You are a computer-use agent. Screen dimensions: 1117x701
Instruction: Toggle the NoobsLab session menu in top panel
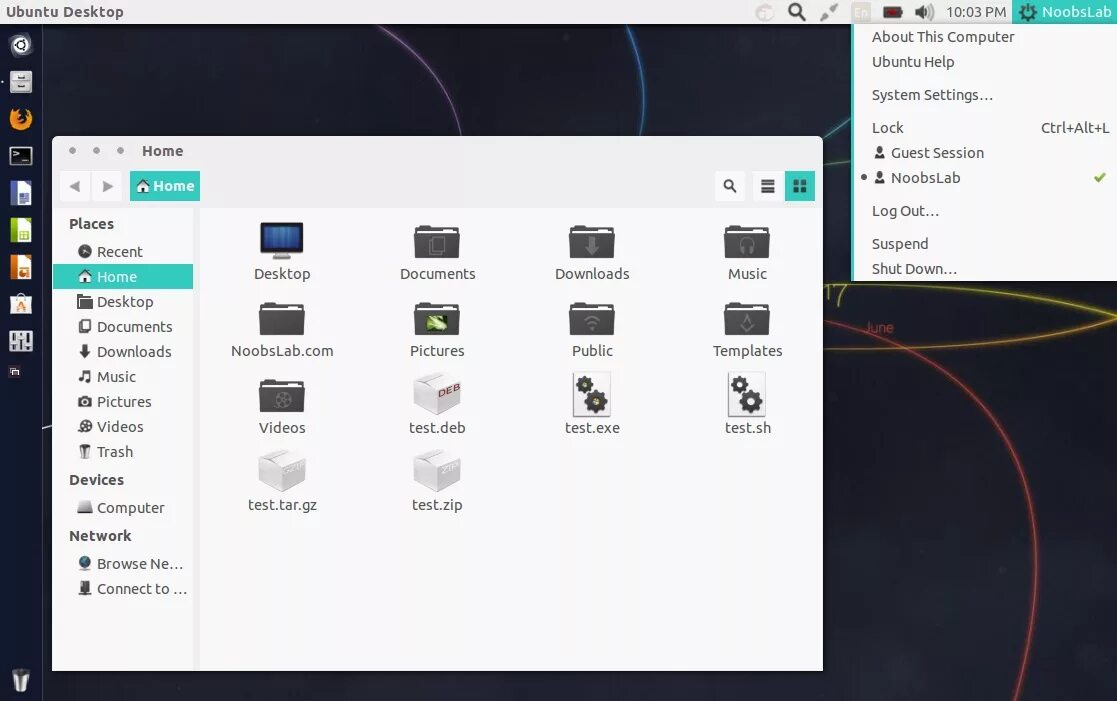pos(1064,11)
